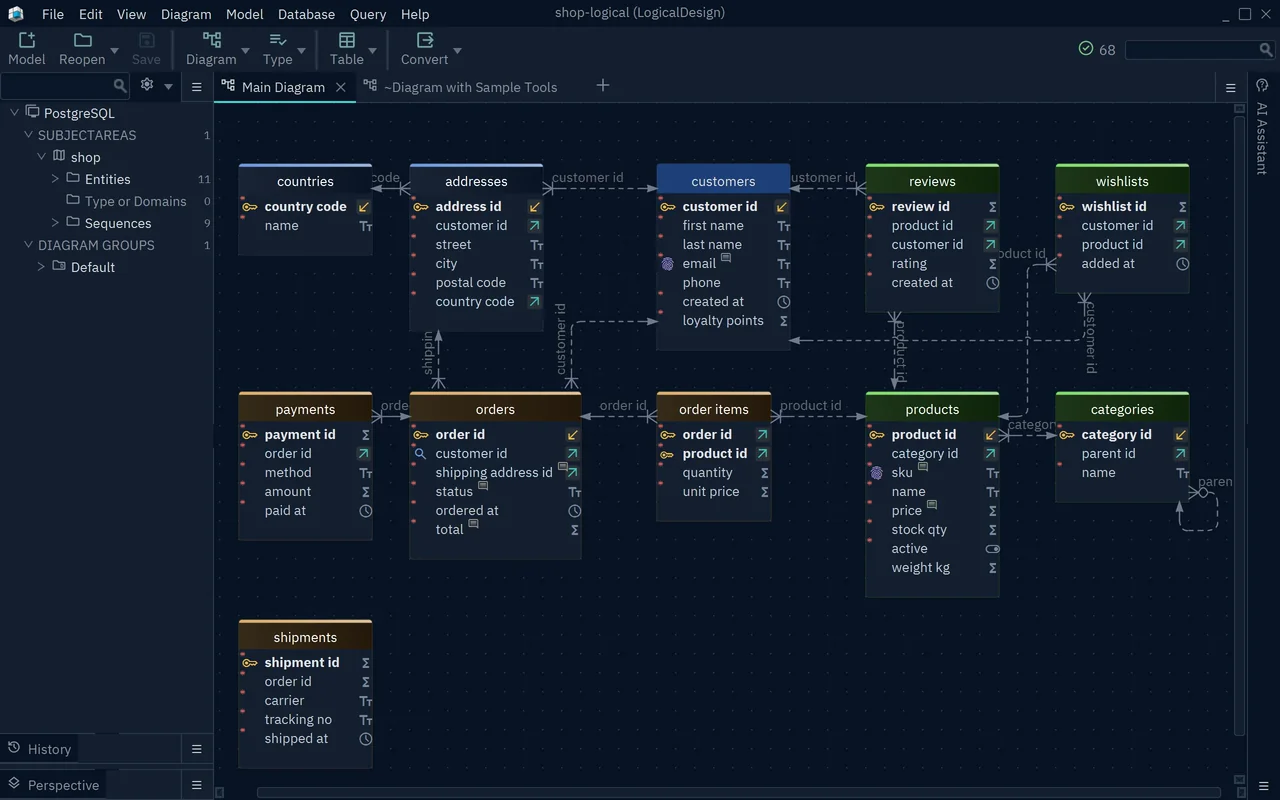Open the History panel
This screenshot has height=800, width=1280.
(x=40, y=749)
